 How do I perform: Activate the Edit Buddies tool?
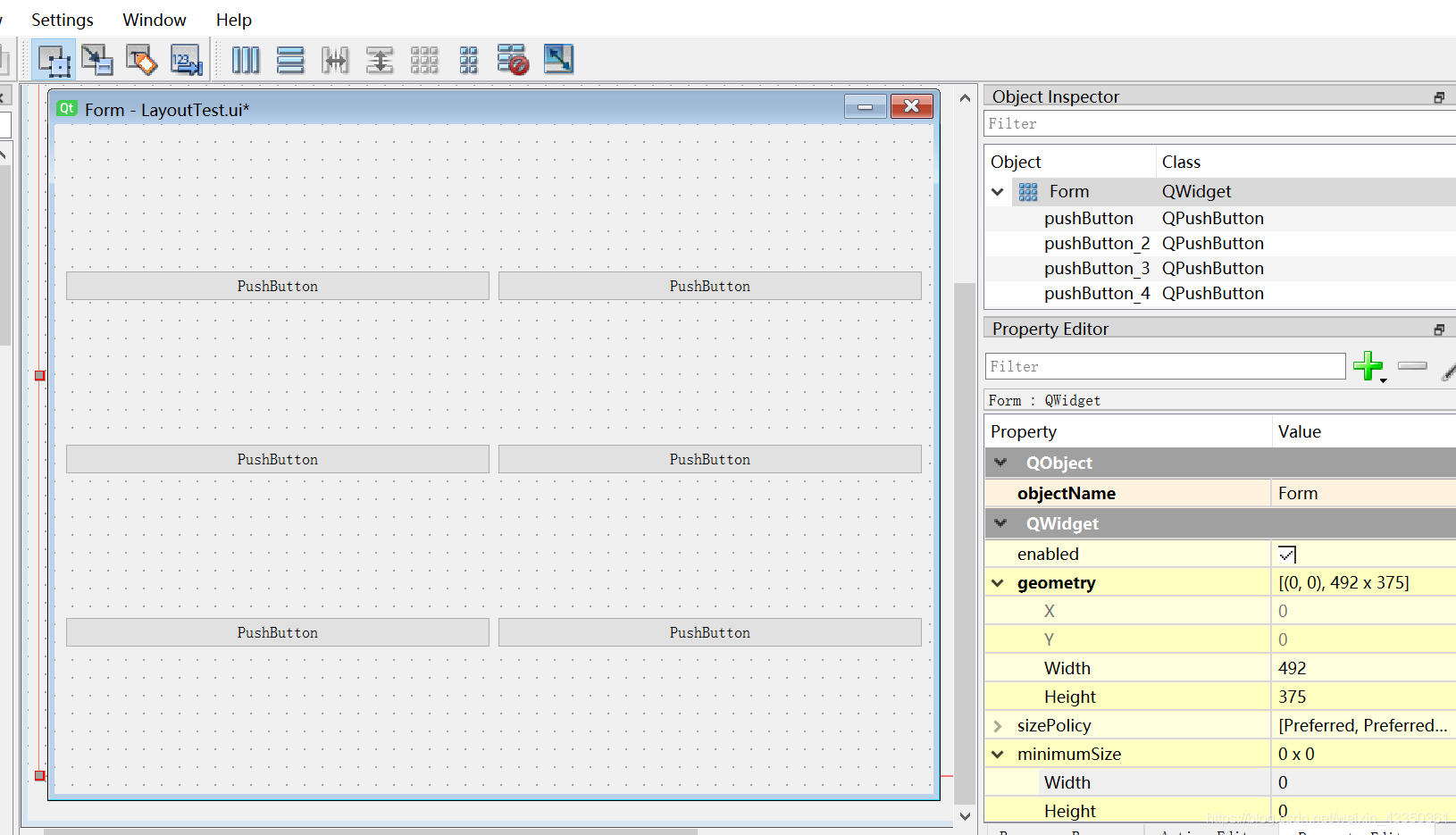click(x=141, y=61)
